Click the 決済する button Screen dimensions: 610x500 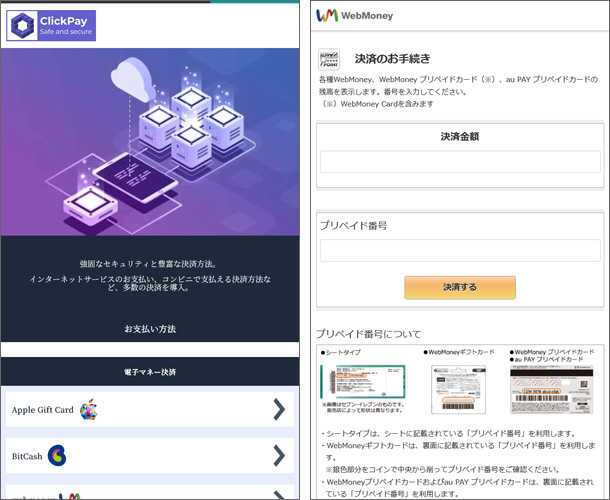click(460, 288)
